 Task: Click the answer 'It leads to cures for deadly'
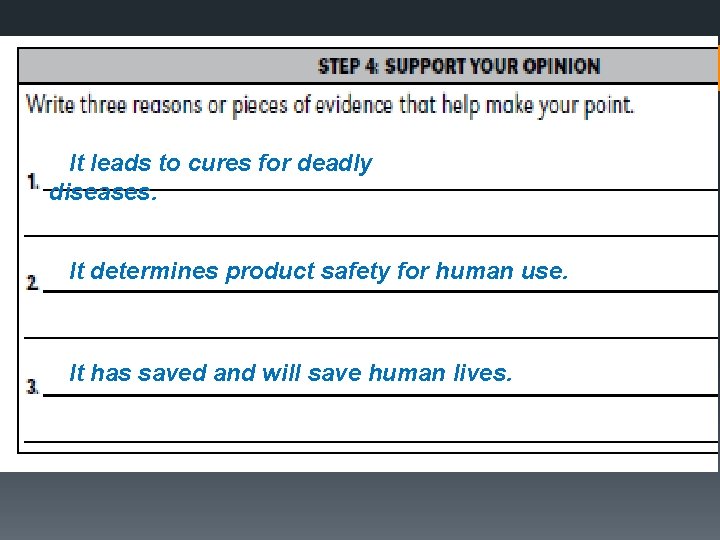(x=220, y=163)
